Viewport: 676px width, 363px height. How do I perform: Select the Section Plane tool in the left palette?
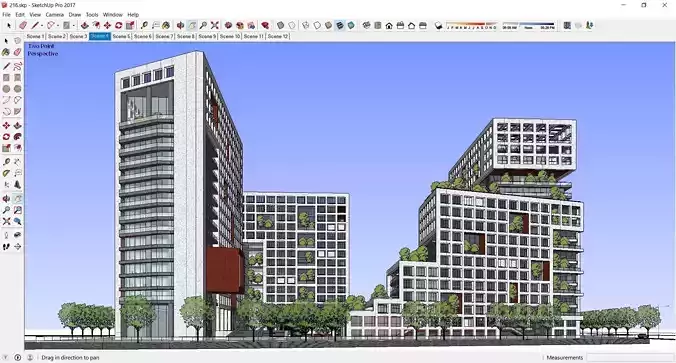pos(17,247)
